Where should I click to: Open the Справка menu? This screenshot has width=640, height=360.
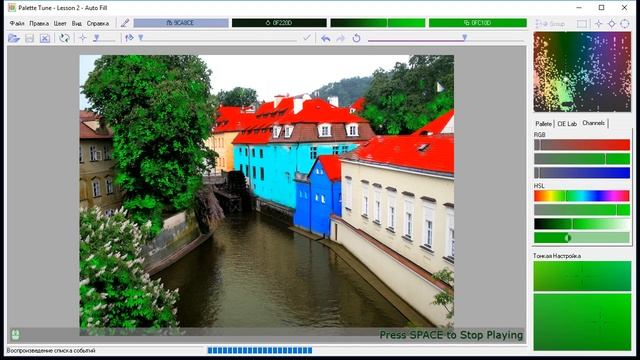[98, 23]
